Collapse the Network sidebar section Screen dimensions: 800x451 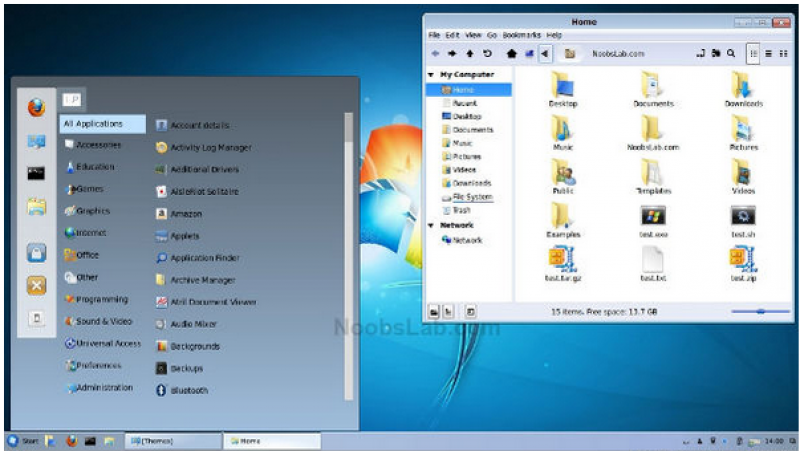point(432,226)
